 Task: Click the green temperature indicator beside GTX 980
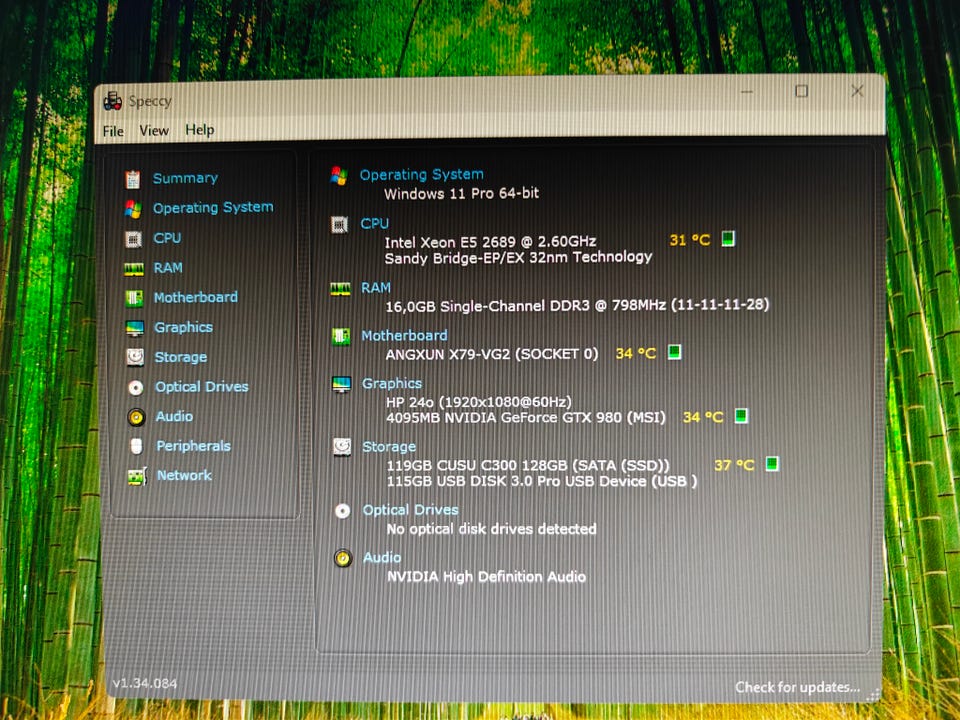click(x=741, y=416)
